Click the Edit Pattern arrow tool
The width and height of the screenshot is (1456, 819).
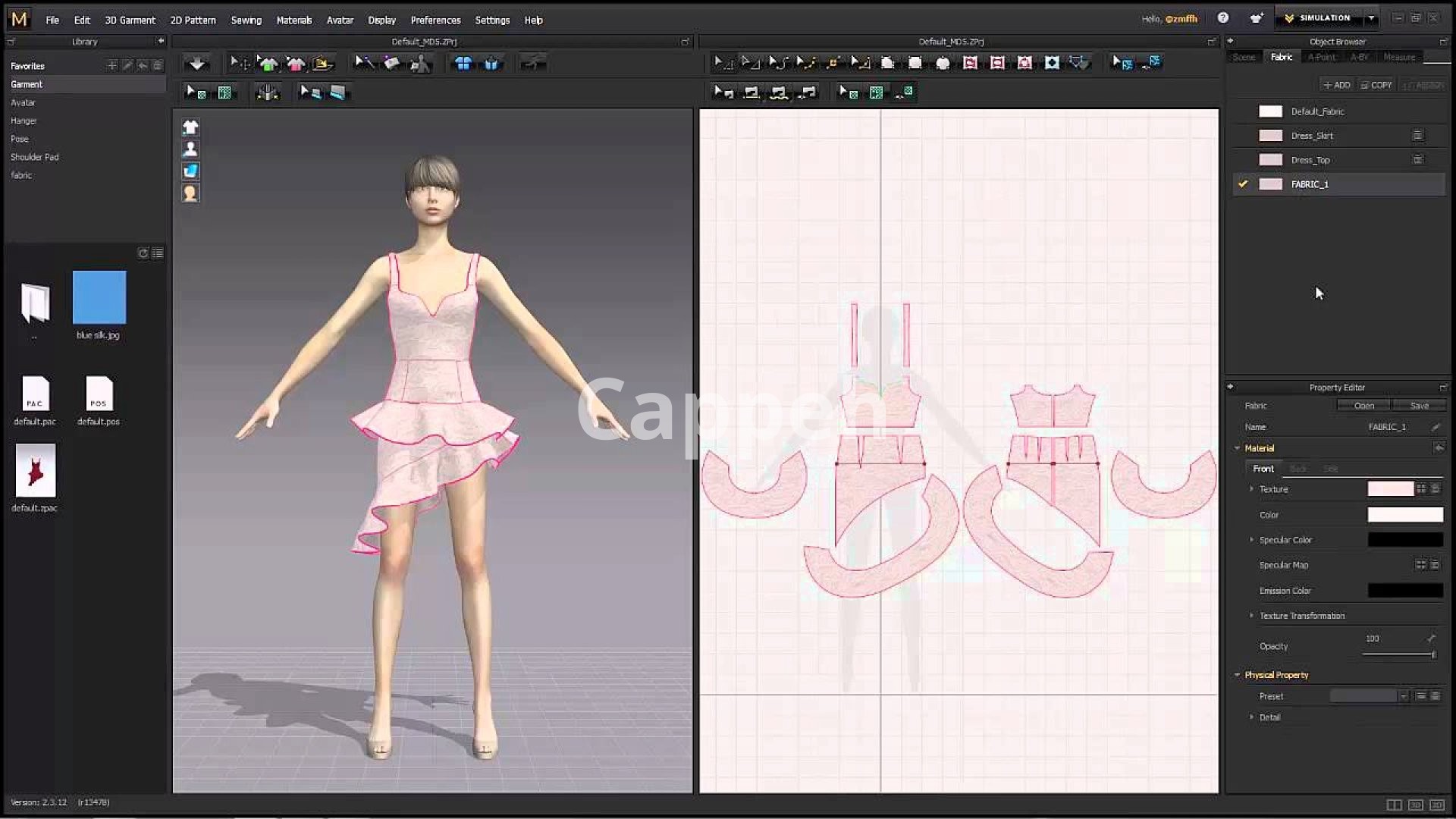723,63
